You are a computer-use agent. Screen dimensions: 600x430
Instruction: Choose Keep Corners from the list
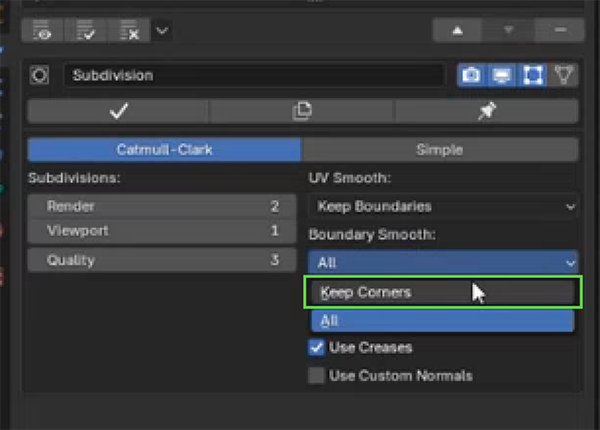tap(442, 292)
